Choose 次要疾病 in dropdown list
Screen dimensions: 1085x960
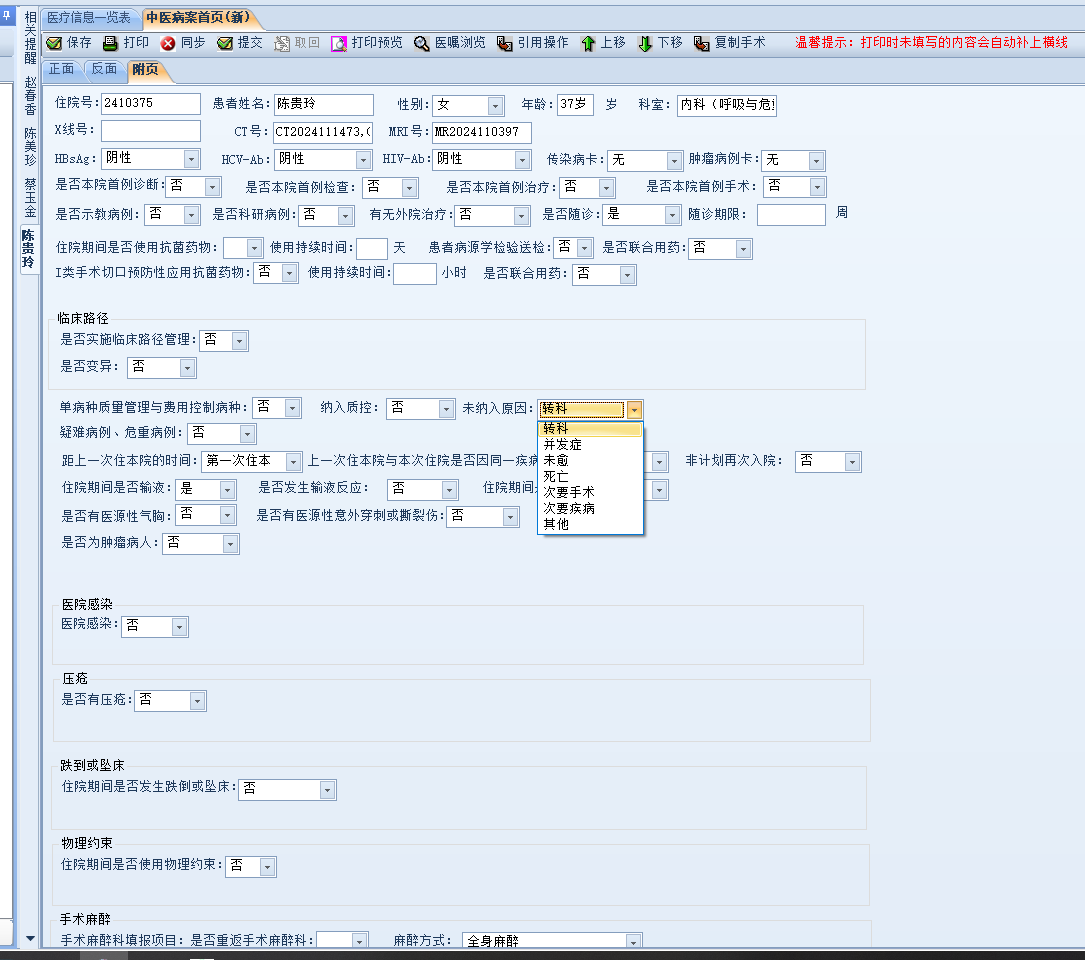point(590,508)
